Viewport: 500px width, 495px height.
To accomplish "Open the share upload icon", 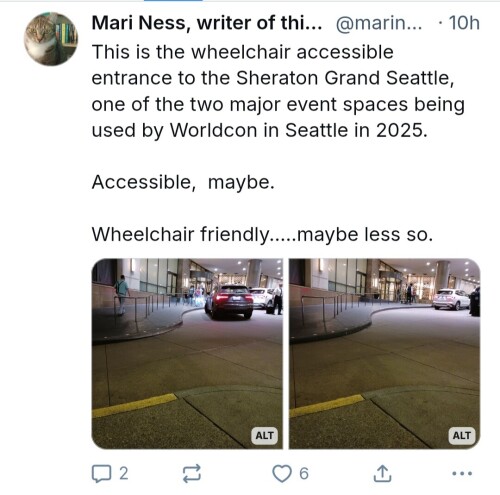I will 382,473.
